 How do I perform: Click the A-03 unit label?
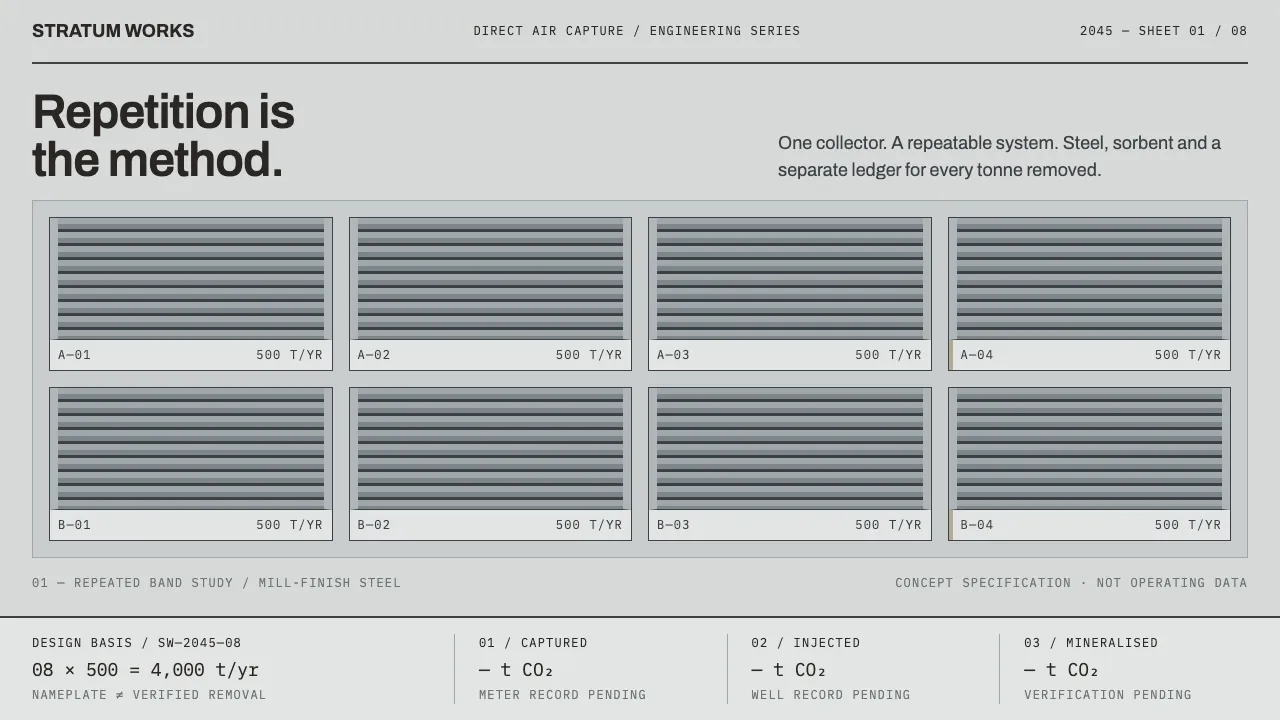[x=673, y=355]
